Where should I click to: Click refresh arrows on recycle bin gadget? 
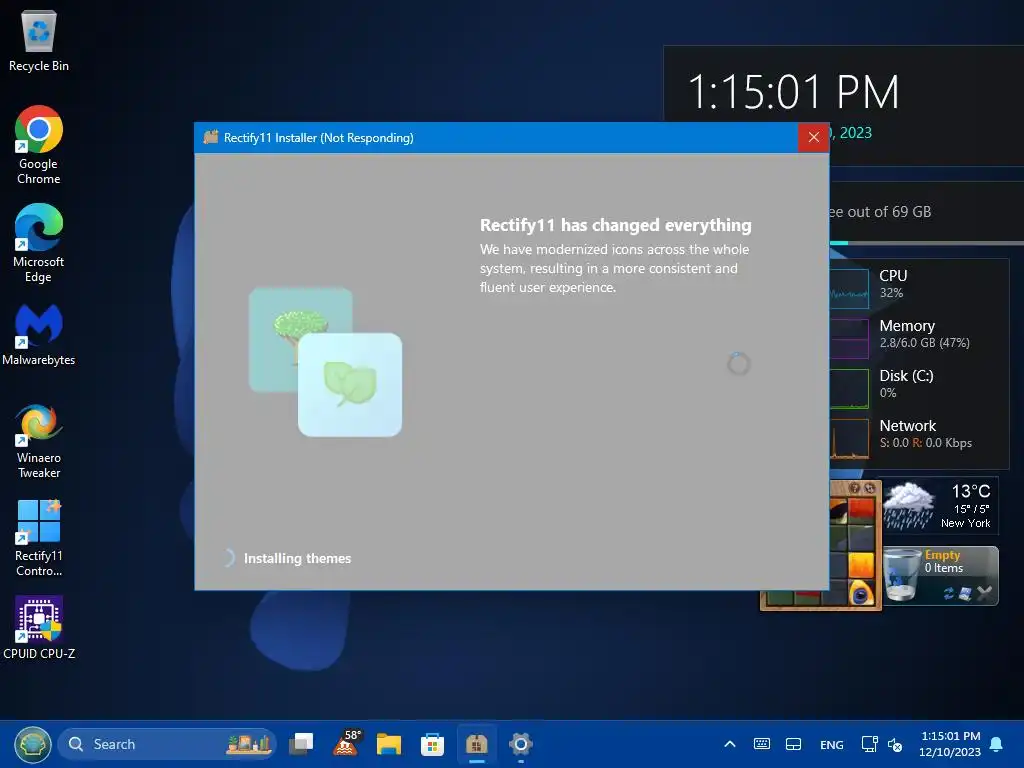949,593
